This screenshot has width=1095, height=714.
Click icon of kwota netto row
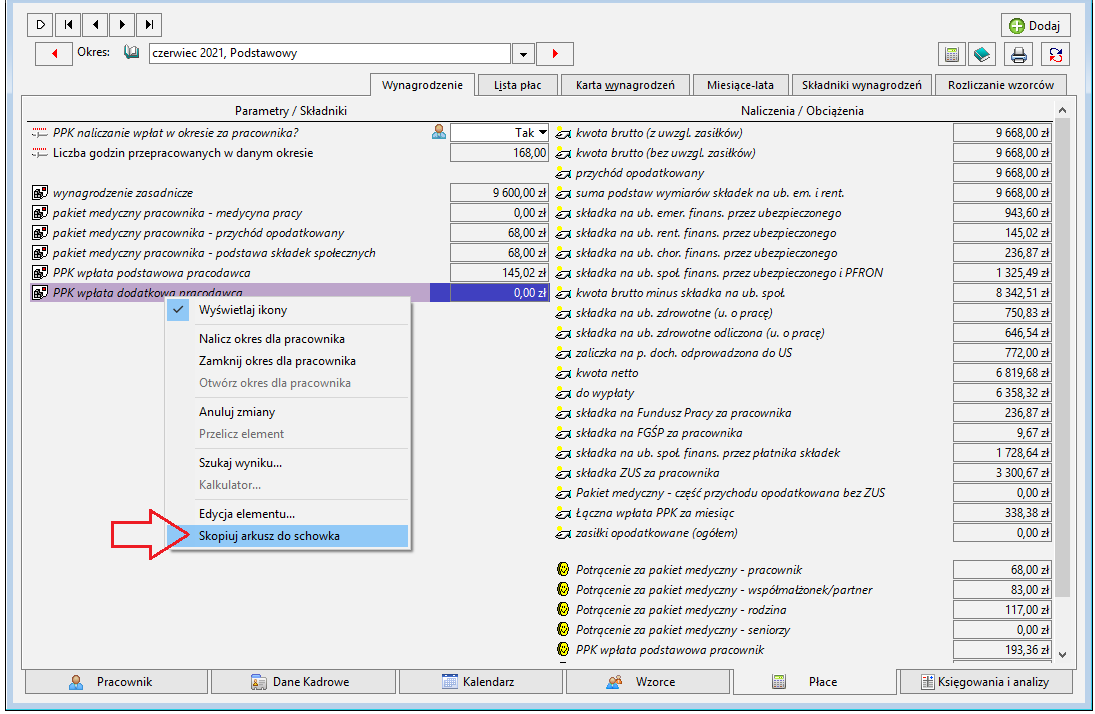click(563, 372)
